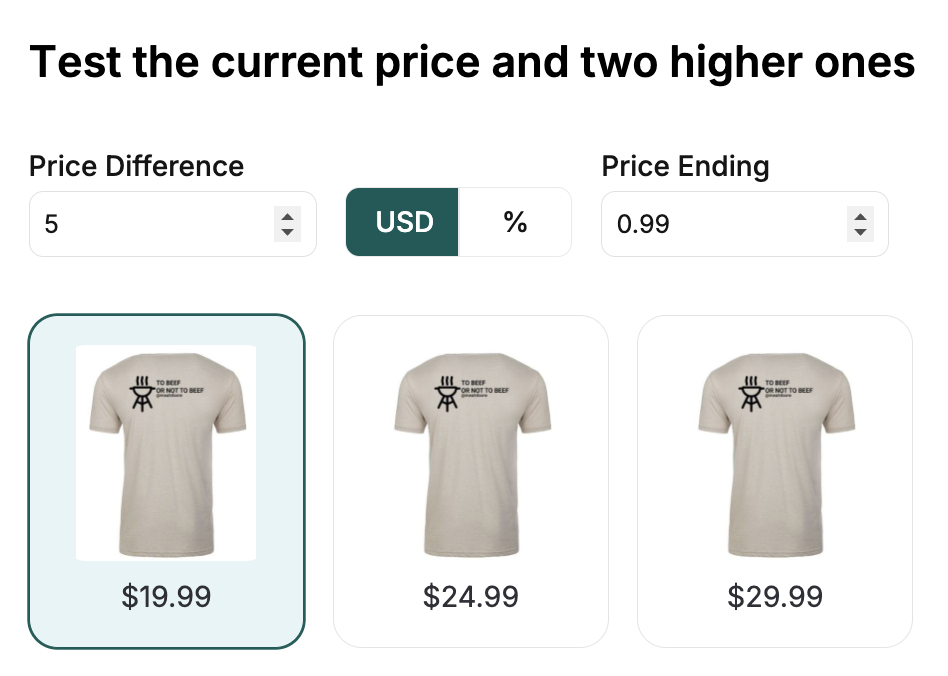Decrease the Price Difference stepper down arrow

point(287,232)
